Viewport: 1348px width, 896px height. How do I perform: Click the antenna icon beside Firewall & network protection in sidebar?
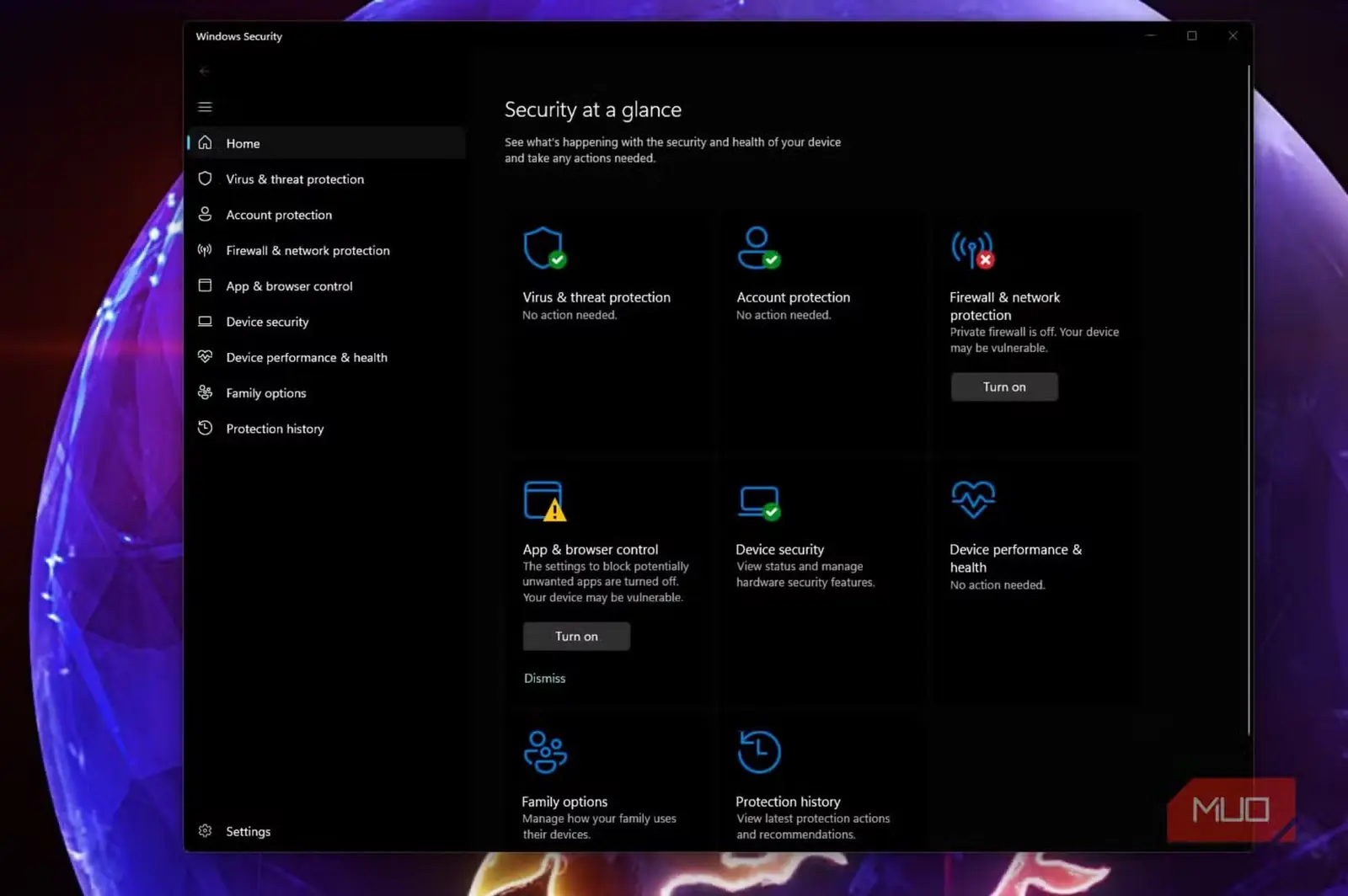(205, 250)
